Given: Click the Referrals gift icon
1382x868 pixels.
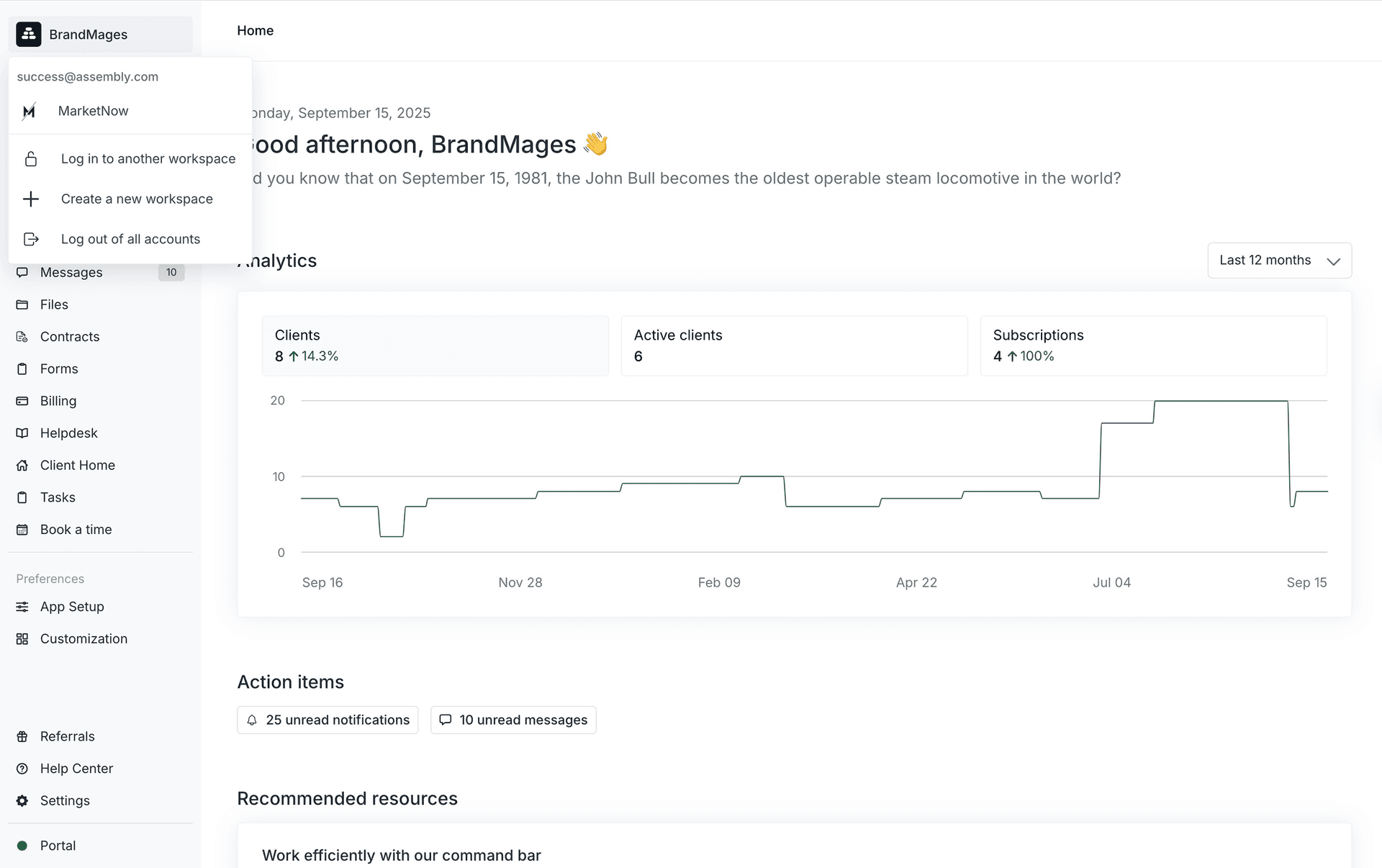Looking at the screenshot, I should click(22, 736).
